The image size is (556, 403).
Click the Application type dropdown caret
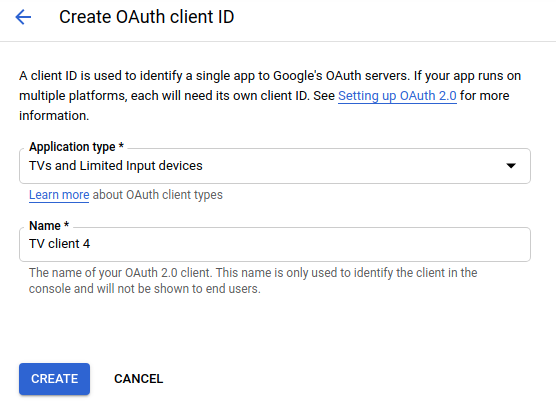coord(511,166)
